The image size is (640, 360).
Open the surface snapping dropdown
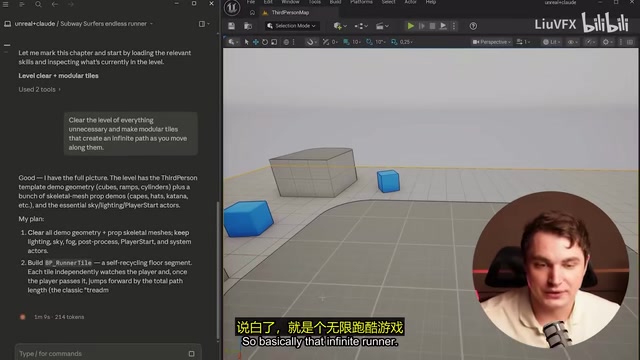[x=311, y=42]
